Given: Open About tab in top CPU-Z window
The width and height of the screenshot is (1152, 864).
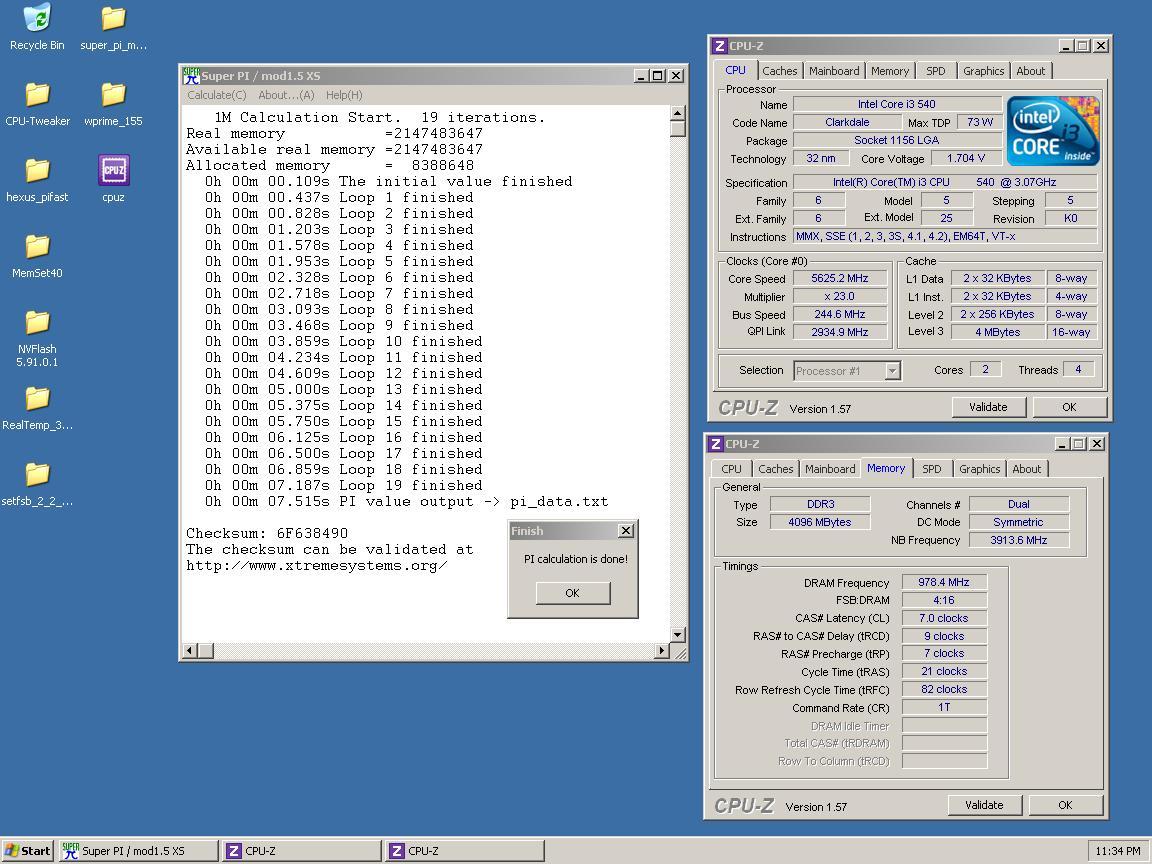Looking at the screenshot, I should pos(1031,71).
